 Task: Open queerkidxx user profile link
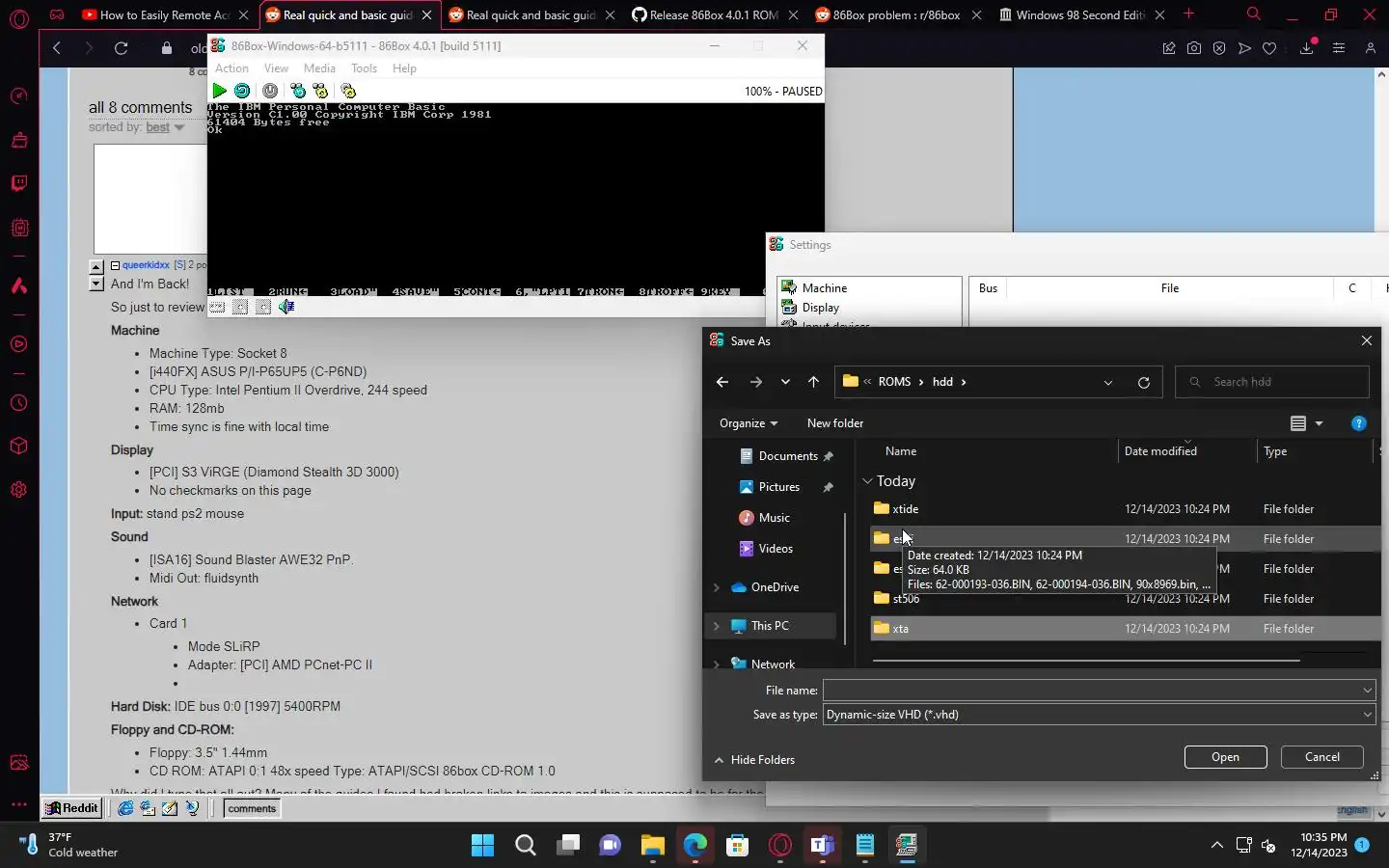click(146, 265)
